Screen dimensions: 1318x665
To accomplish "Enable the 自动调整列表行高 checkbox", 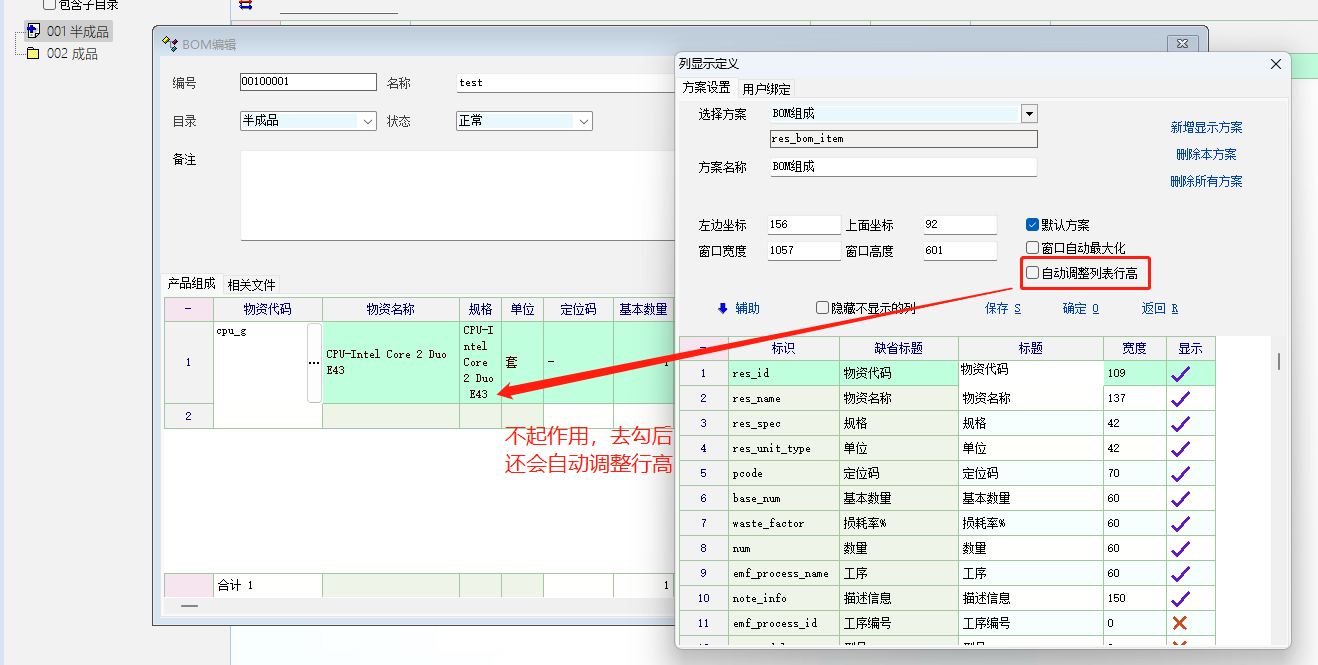I will pos(1033,273).
